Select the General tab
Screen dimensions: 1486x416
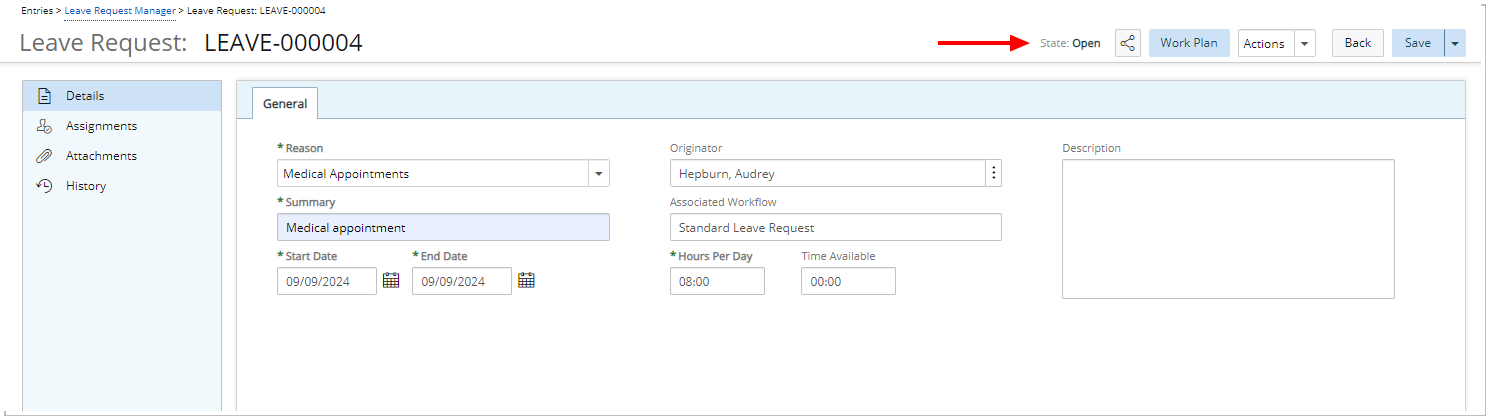285,104
